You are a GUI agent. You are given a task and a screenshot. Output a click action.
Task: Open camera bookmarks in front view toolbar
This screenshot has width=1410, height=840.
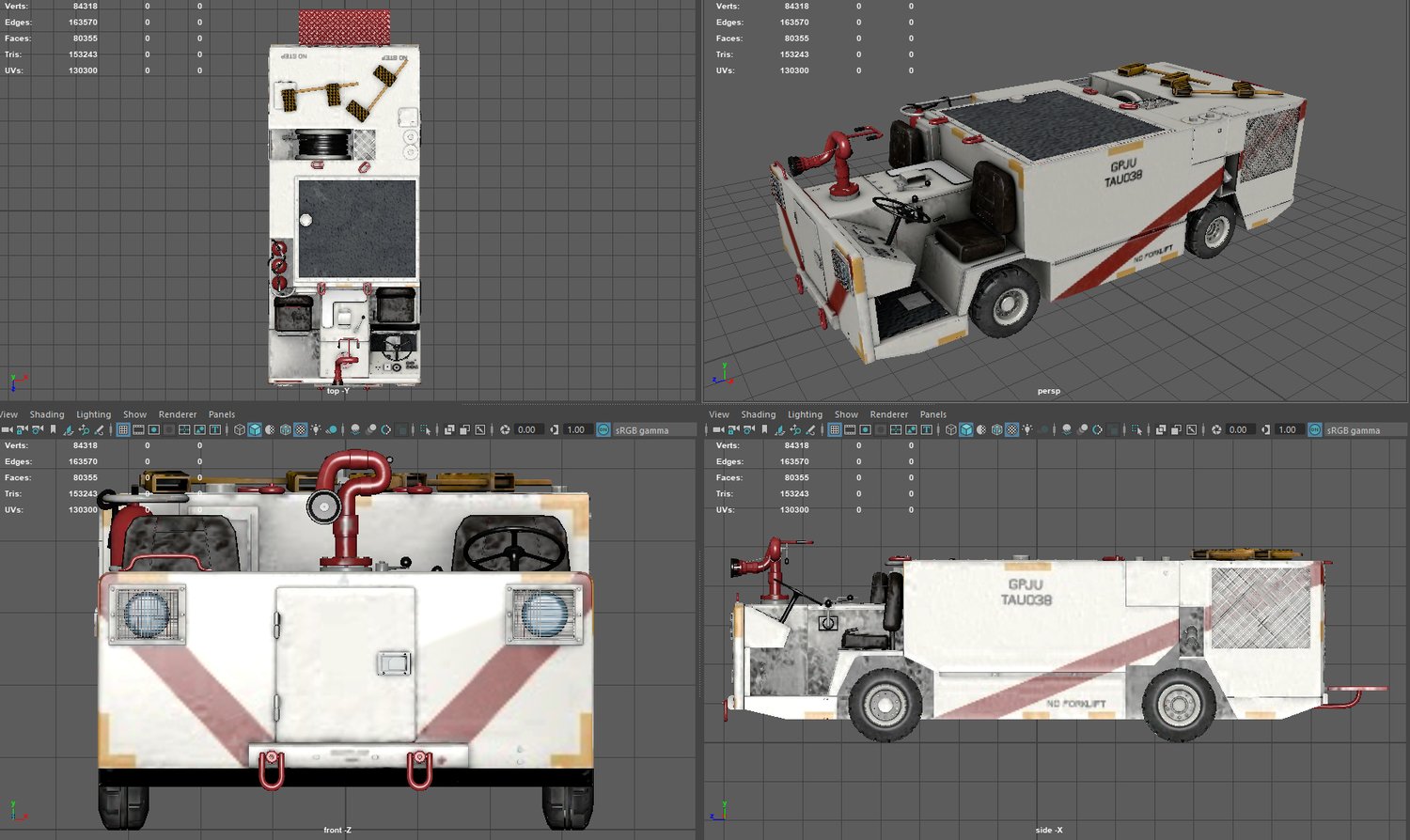pos(53,429)
